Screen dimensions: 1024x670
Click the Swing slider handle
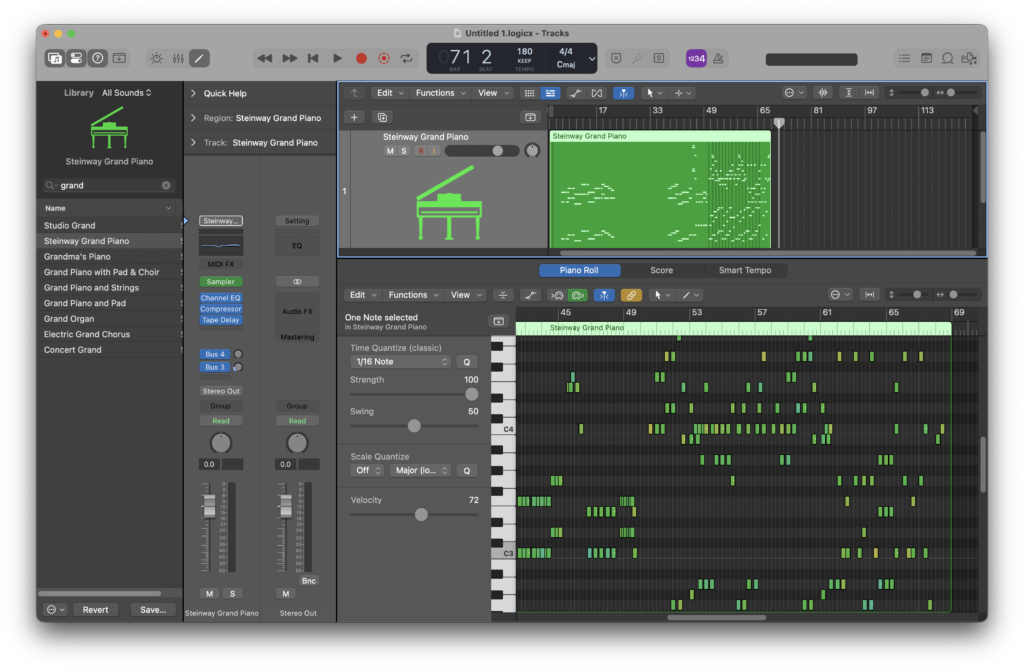coord(414,426)
